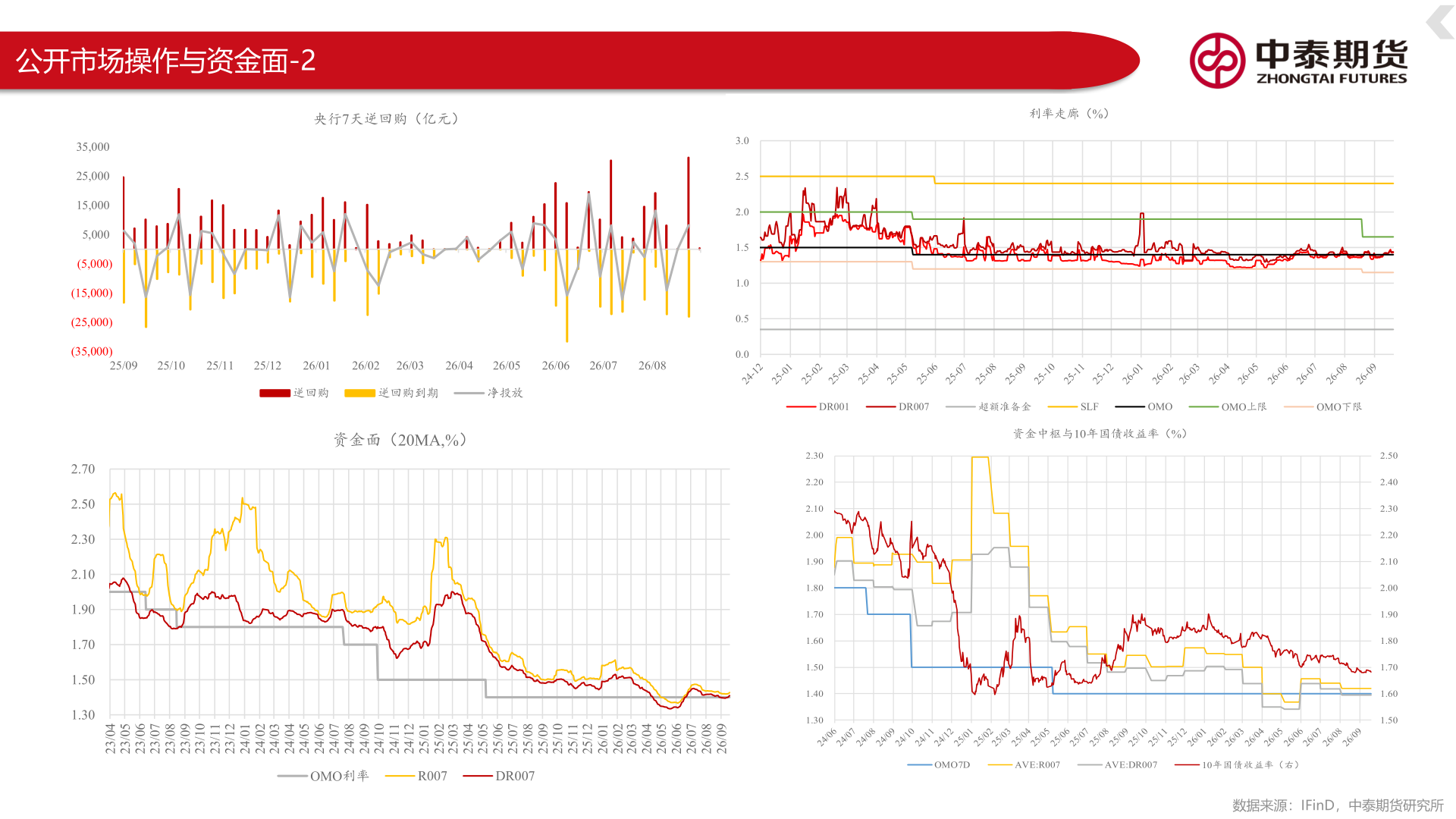Click the OMO7D legend entry

pyautogui.click(x=939, y=765)
